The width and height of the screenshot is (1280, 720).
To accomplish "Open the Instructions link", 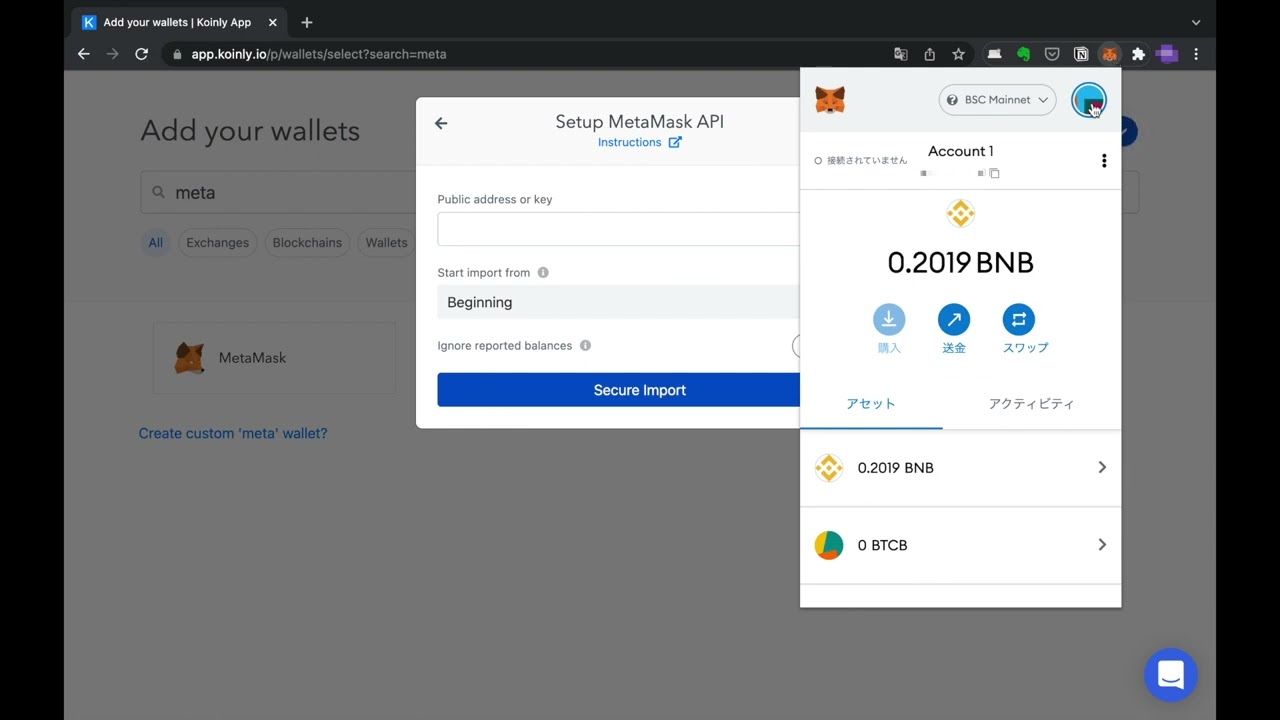I will pyautogui.click(x=639, y=142).
